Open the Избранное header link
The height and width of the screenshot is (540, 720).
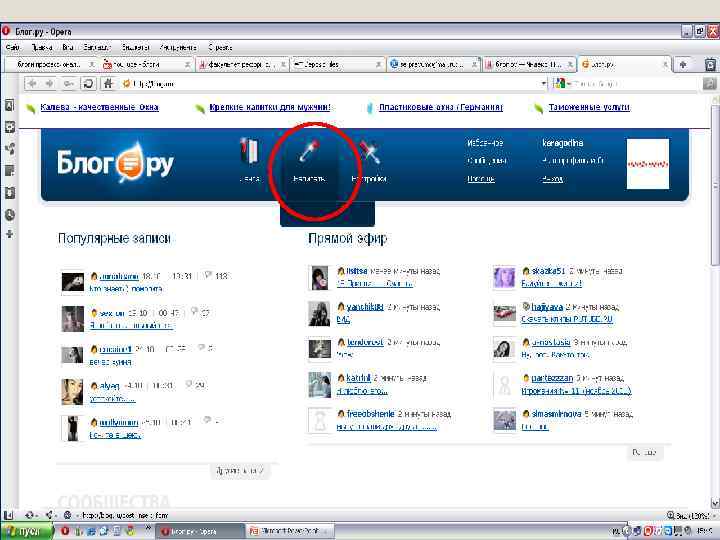click(x=485, y=143)
